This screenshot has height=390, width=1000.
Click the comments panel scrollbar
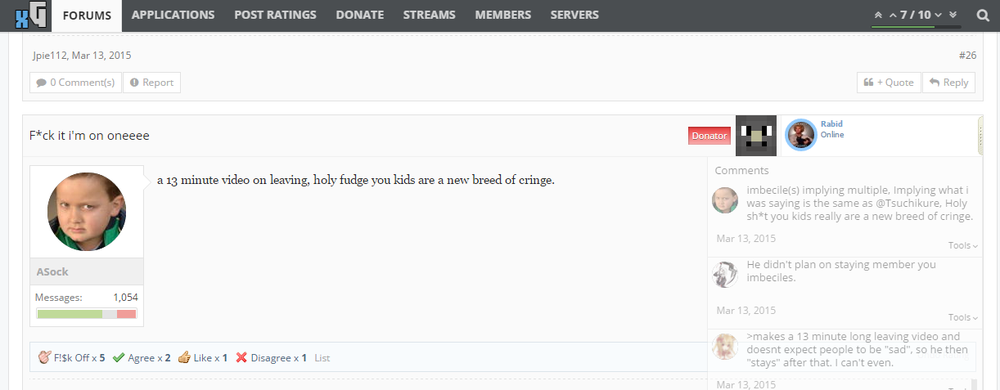974,384
